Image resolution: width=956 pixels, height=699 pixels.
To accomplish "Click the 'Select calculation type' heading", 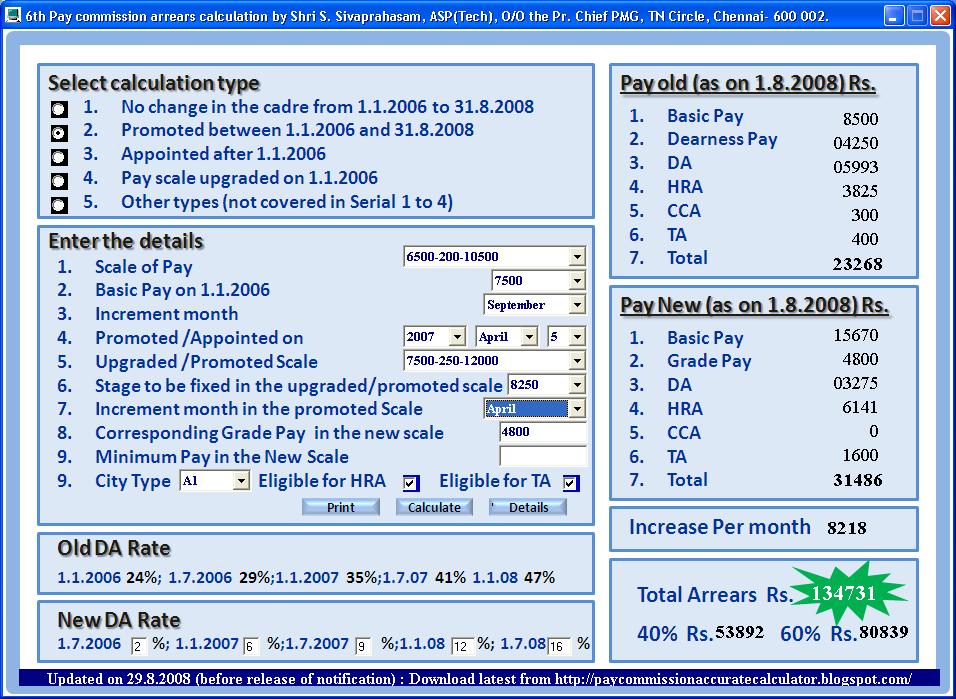I will (154, 83).
